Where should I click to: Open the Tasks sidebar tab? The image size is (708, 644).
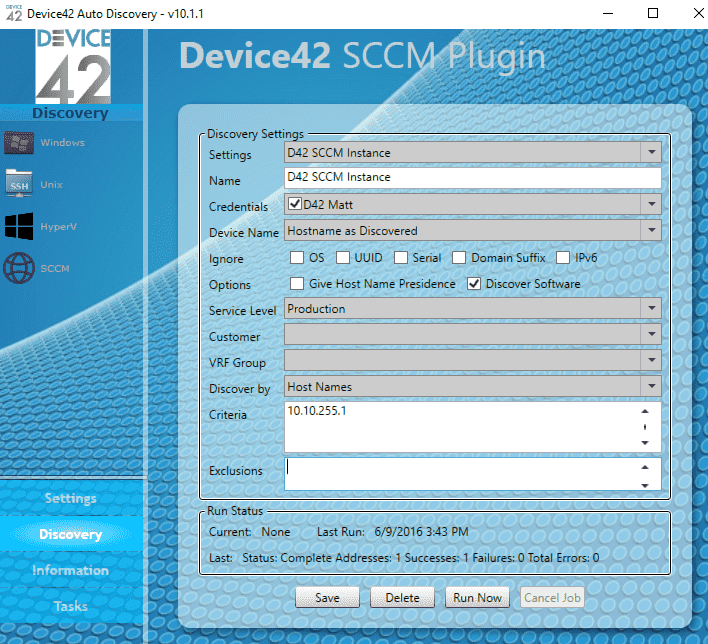[71, 606]
